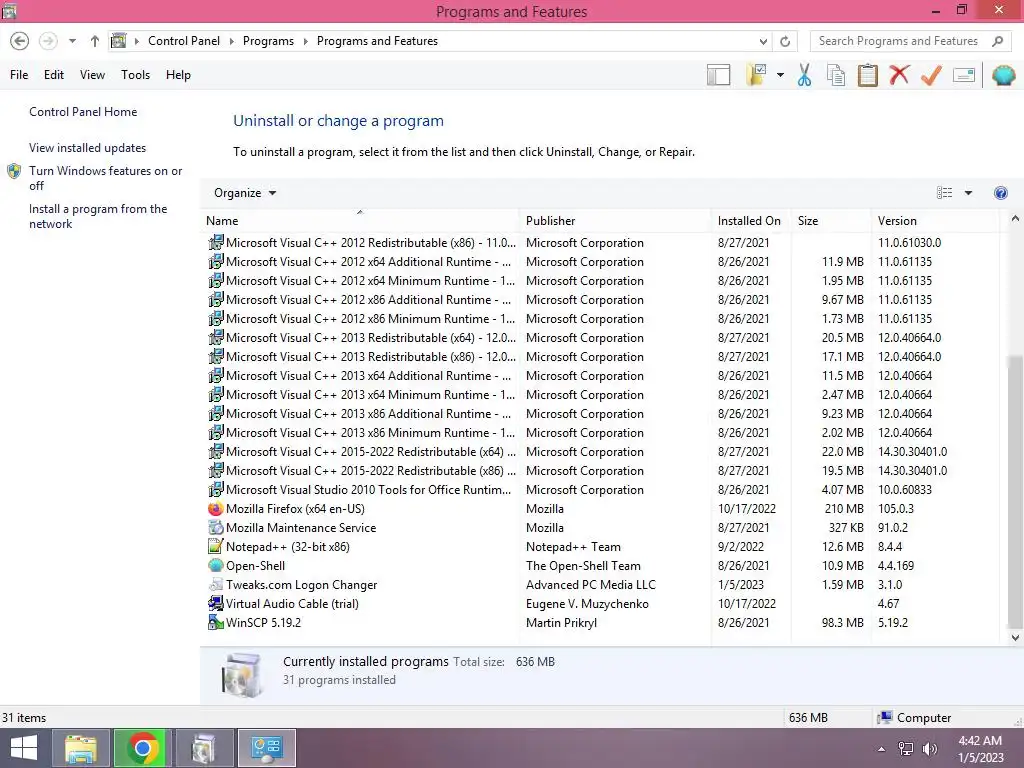
Task: Go back with the Back arrow
Action: (20, 41)
